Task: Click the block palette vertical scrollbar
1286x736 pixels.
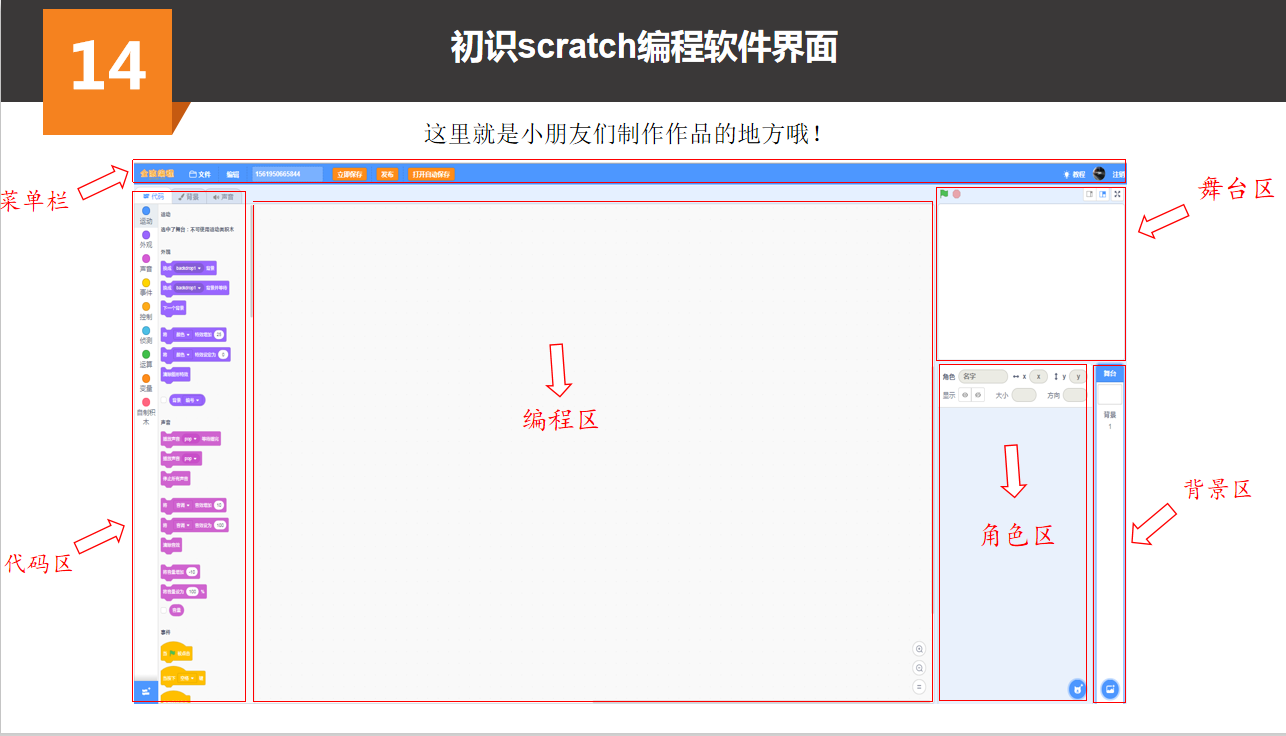Action: tap(251, 261)
